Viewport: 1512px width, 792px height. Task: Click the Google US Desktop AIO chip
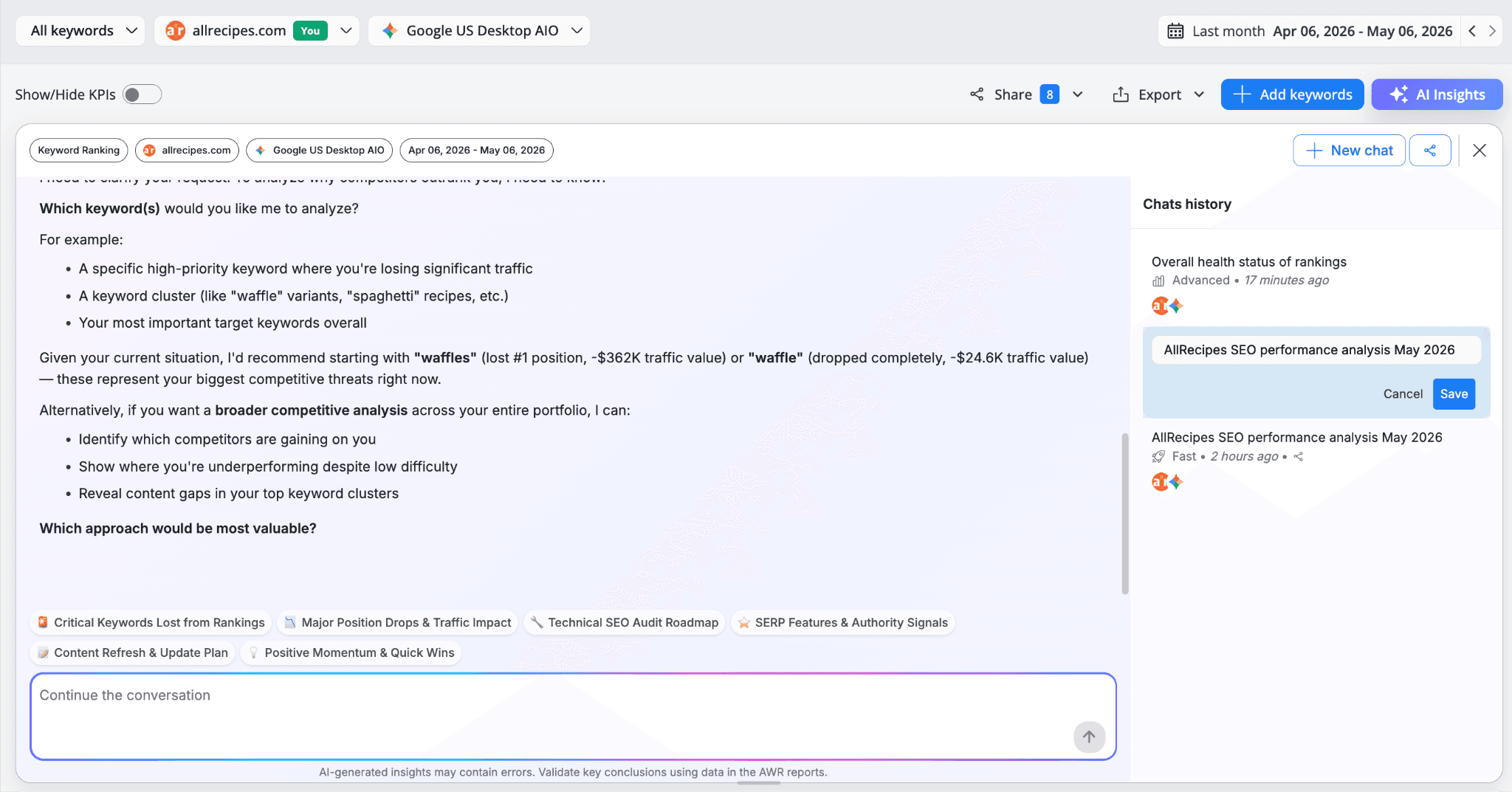(x=319, y=151)
